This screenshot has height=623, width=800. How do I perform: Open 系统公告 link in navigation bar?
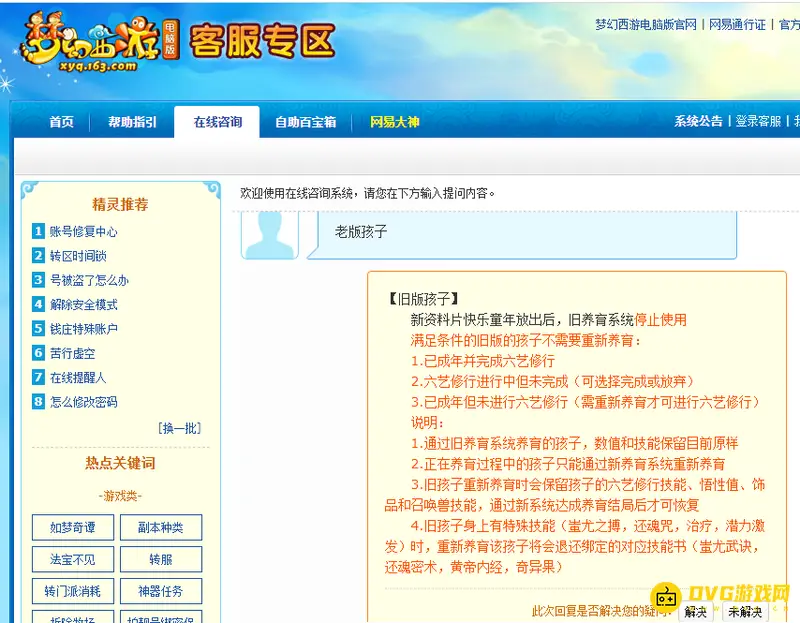(698, 121)
